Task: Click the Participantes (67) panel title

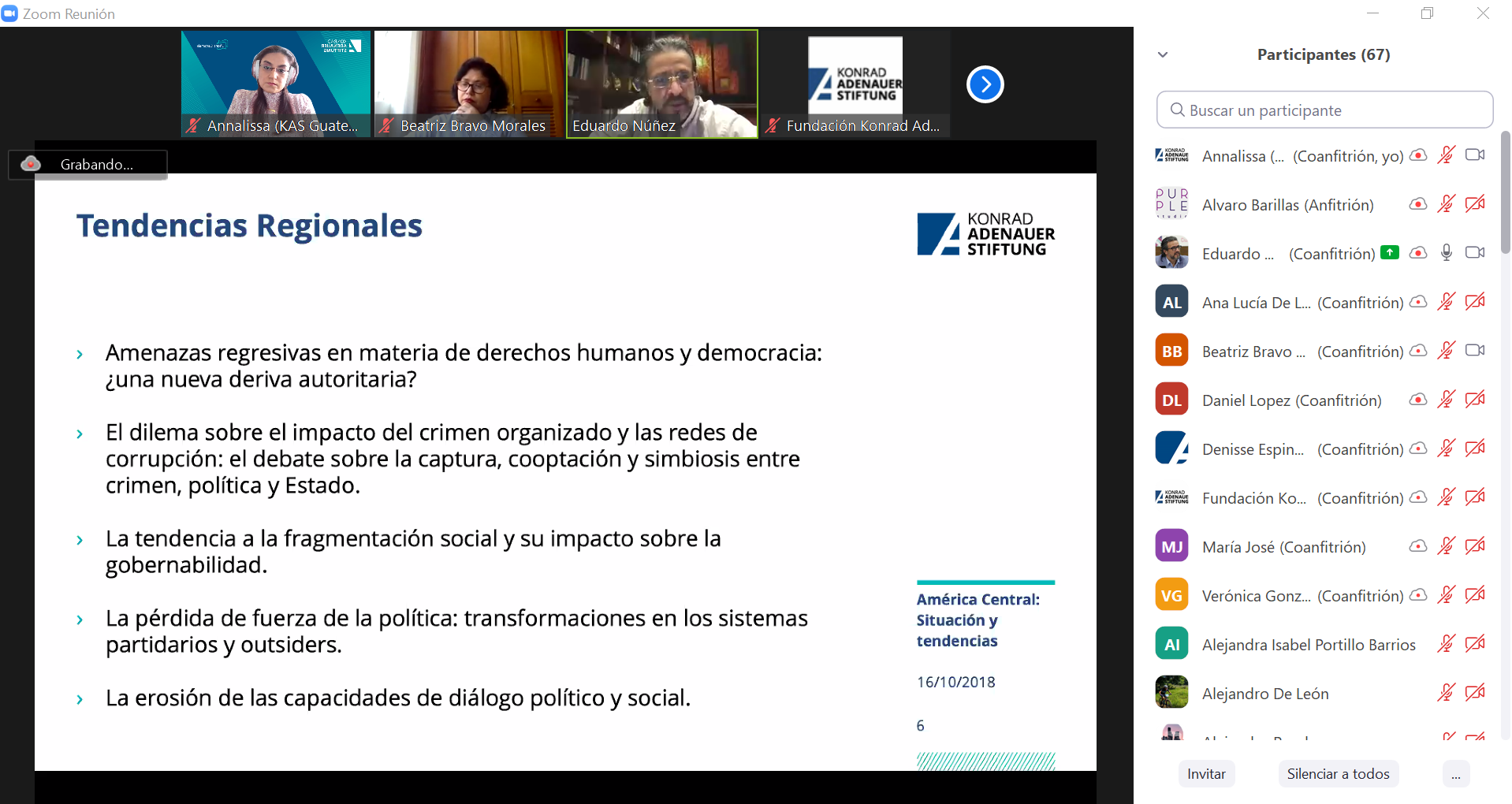Action: pos(1324,54)
